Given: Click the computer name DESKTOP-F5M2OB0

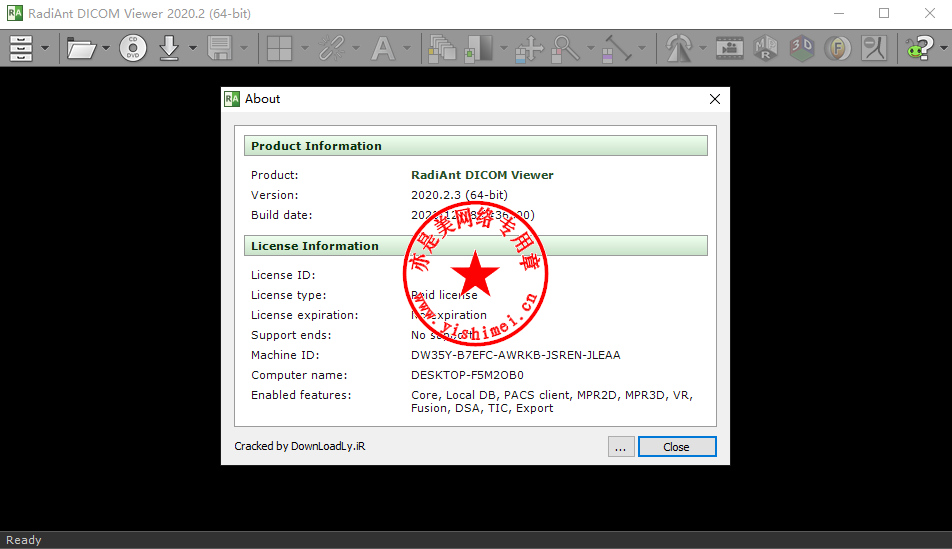Looking at the screenshot, I should 467,375.
